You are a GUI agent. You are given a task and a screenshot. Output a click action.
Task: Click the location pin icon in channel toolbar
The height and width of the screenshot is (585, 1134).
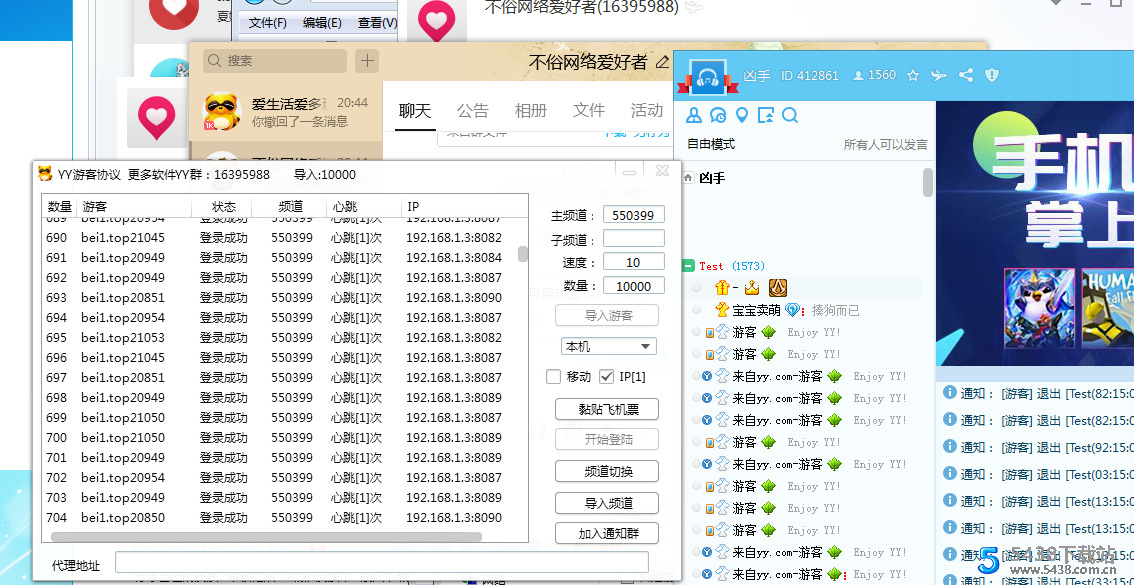(x=742, y=115)
